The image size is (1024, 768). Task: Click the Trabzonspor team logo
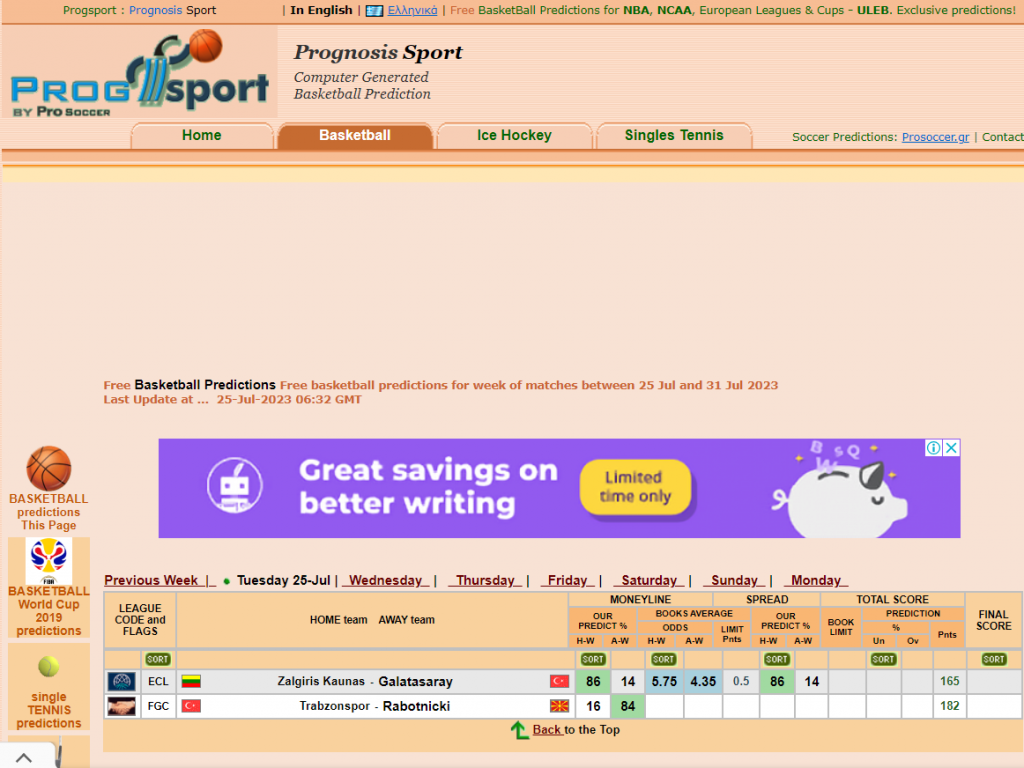pyautogui.click(x=122, y=705)
